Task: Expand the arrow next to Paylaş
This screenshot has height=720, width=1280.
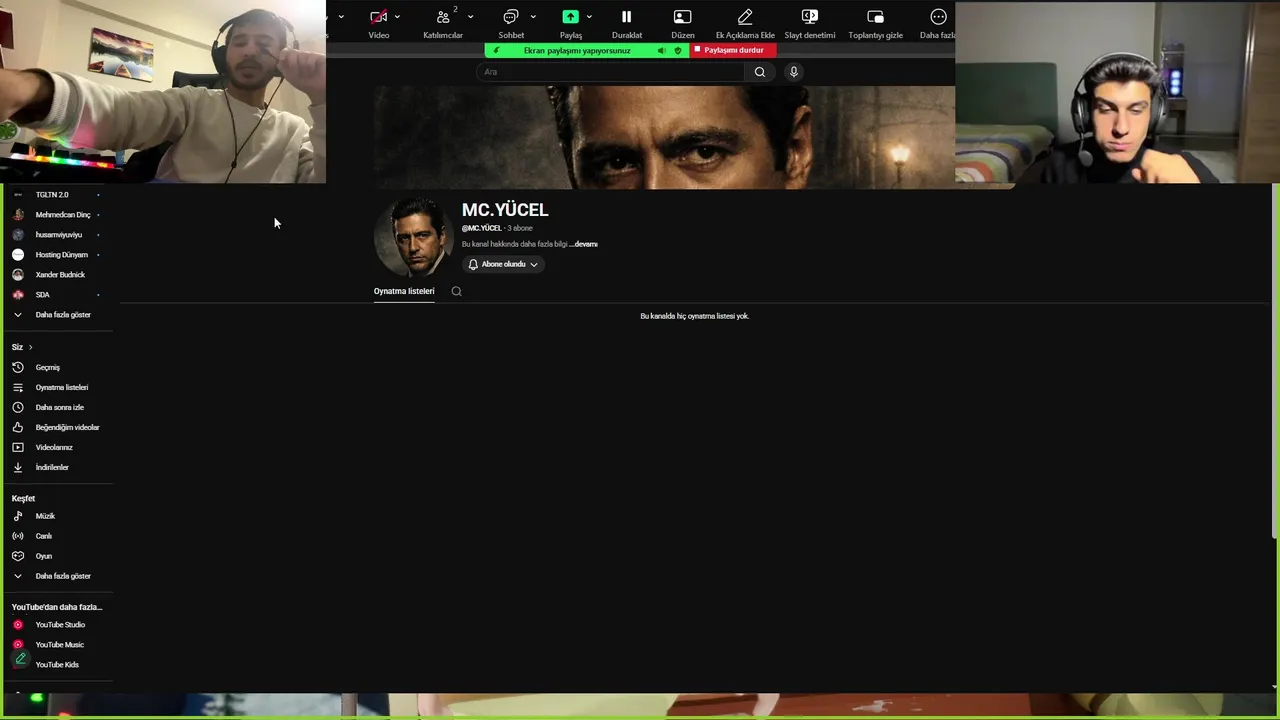Action: click(x=589, y=17)
